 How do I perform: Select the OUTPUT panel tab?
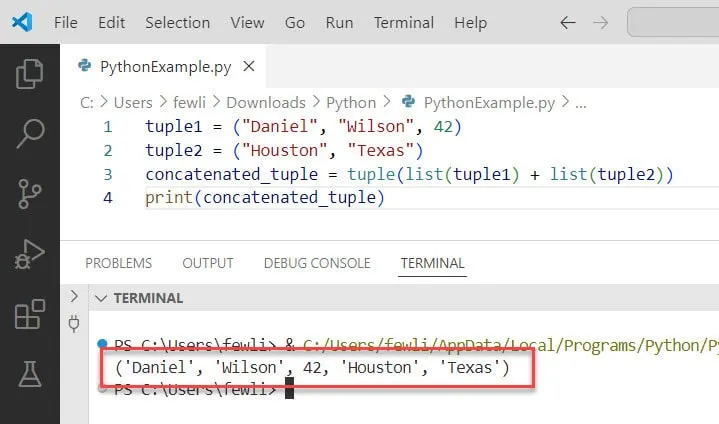tap(208, 263)
